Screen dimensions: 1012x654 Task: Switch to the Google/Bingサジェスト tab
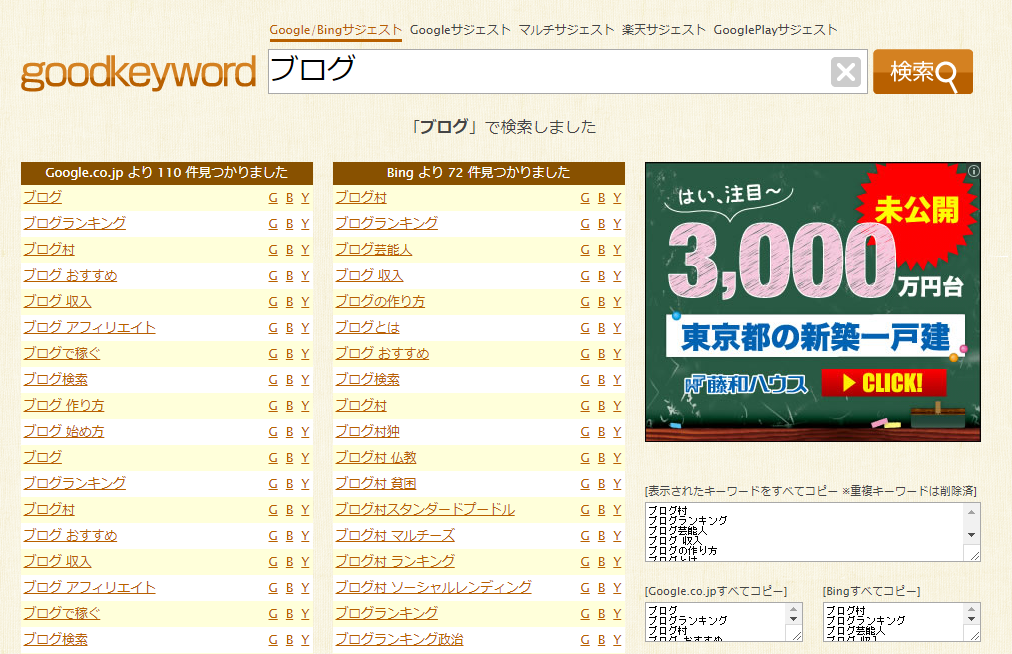(336, 30)
